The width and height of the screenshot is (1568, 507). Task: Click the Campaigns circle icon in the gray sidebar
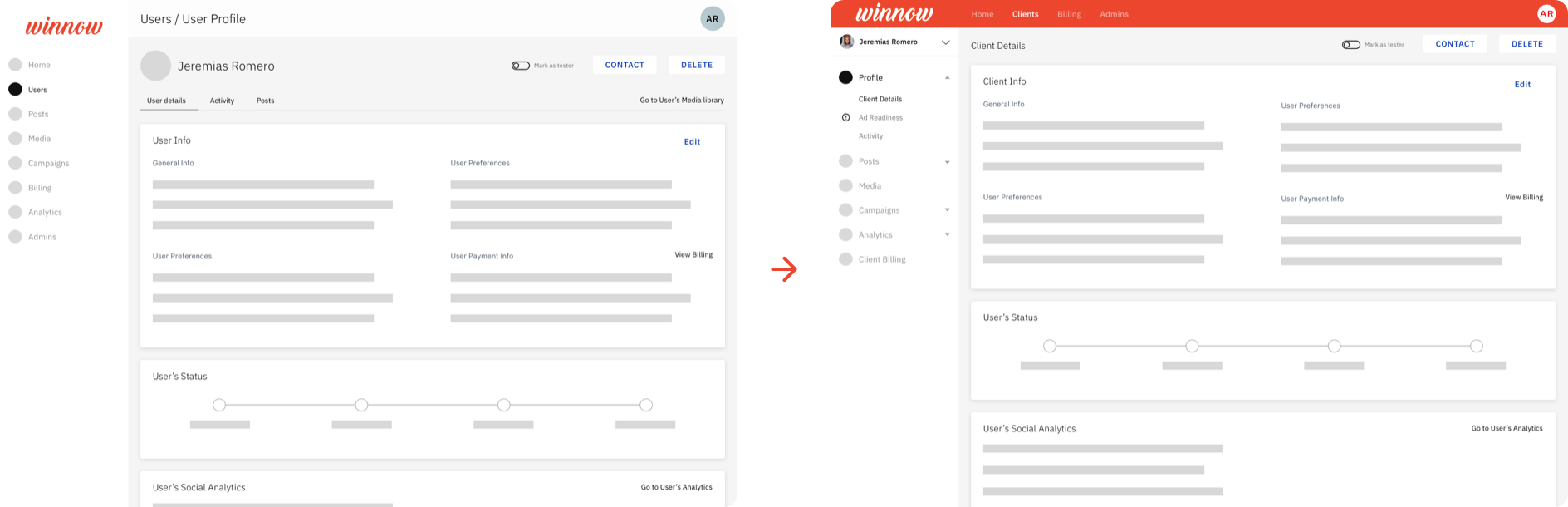pos(15,164)
